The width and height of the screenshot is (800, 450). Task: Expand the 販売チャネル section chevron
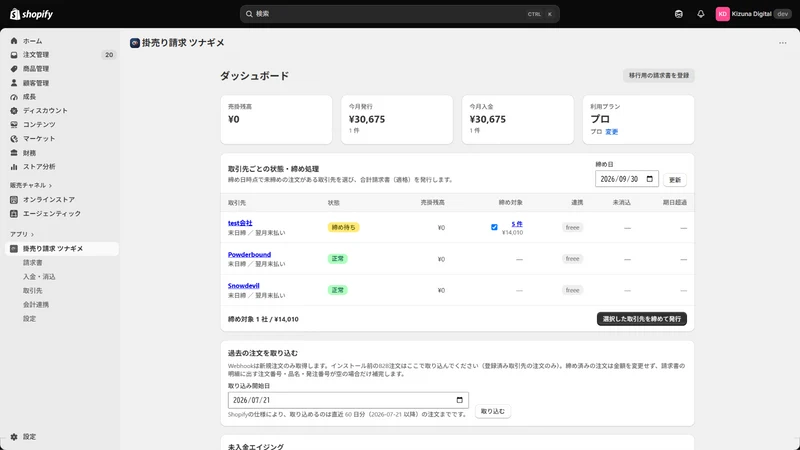(x=51, y=185)
